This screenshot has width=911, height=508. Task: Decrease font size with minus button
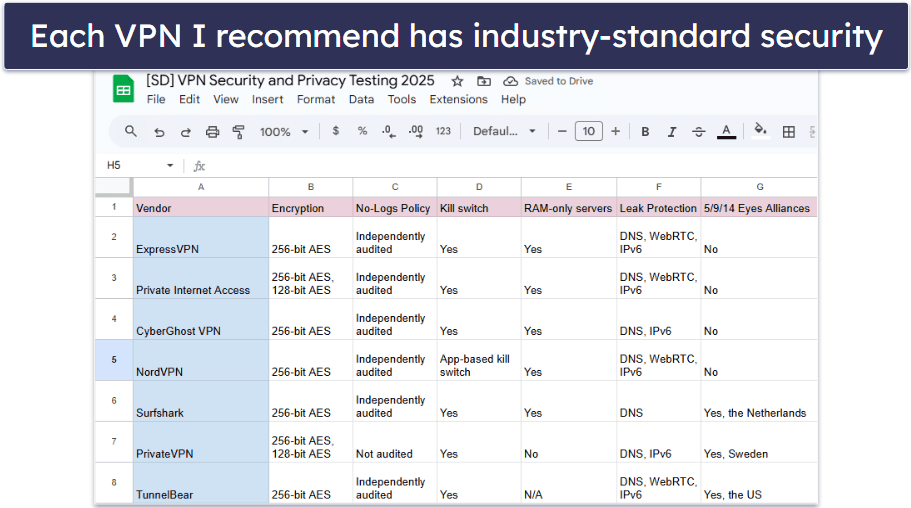coord(562,131)
